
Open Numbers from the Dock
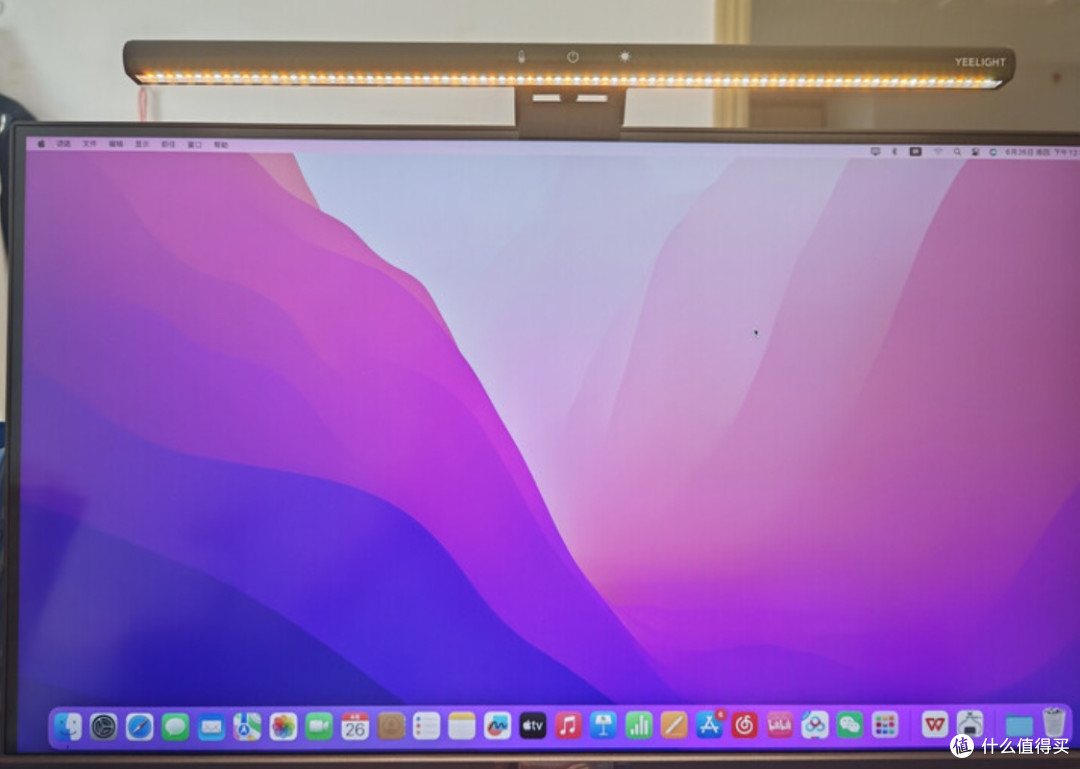[638, 726]
